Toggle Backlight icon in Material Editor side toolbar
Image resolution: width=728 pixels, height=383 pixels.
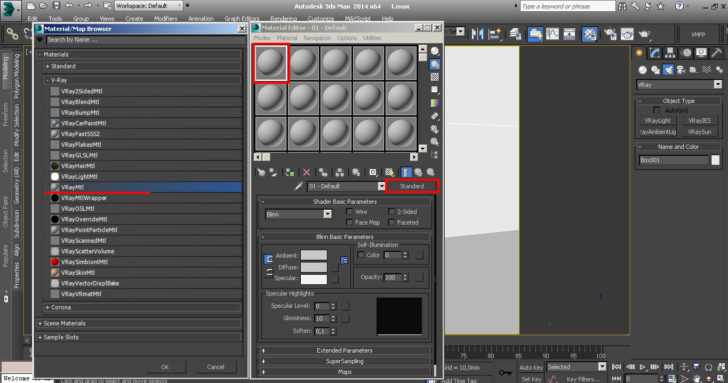pos(435,65)
